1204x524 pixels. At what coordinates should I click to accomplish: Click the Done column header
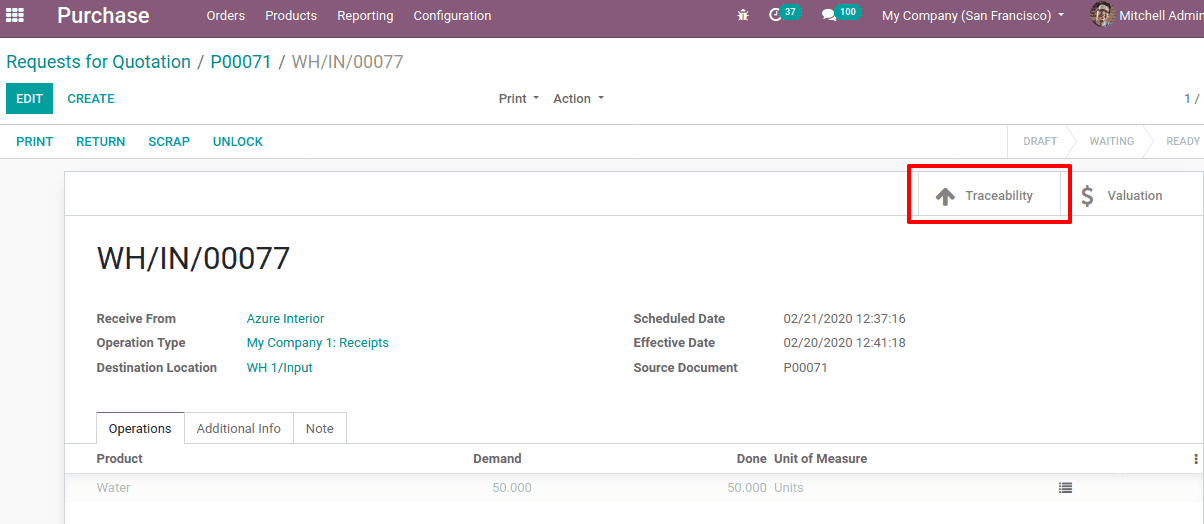click(x=752, y=459)
